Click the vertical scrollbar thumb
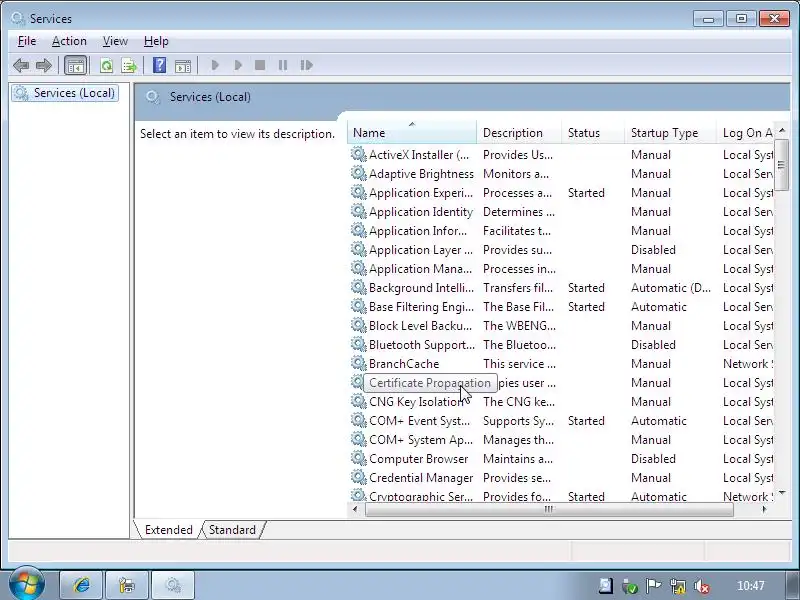The image size is (800, 600). click(x=782, y=164)
